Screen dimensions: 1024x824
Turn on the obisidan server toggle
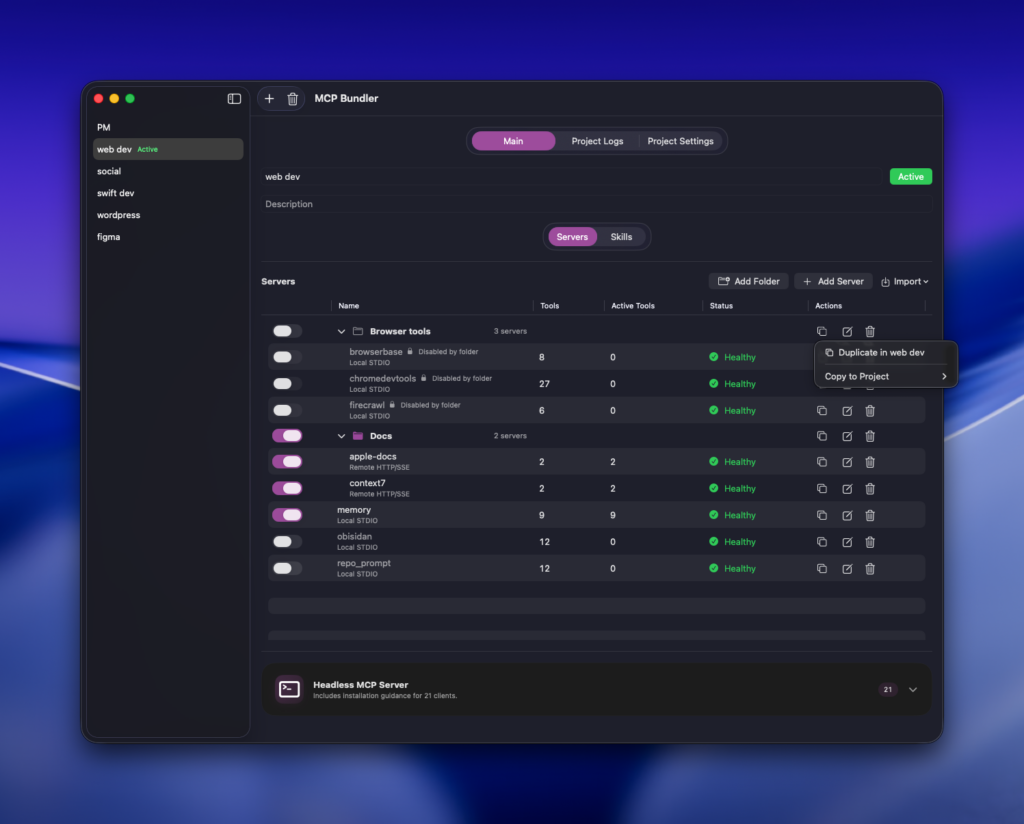(x=287, y=542)
